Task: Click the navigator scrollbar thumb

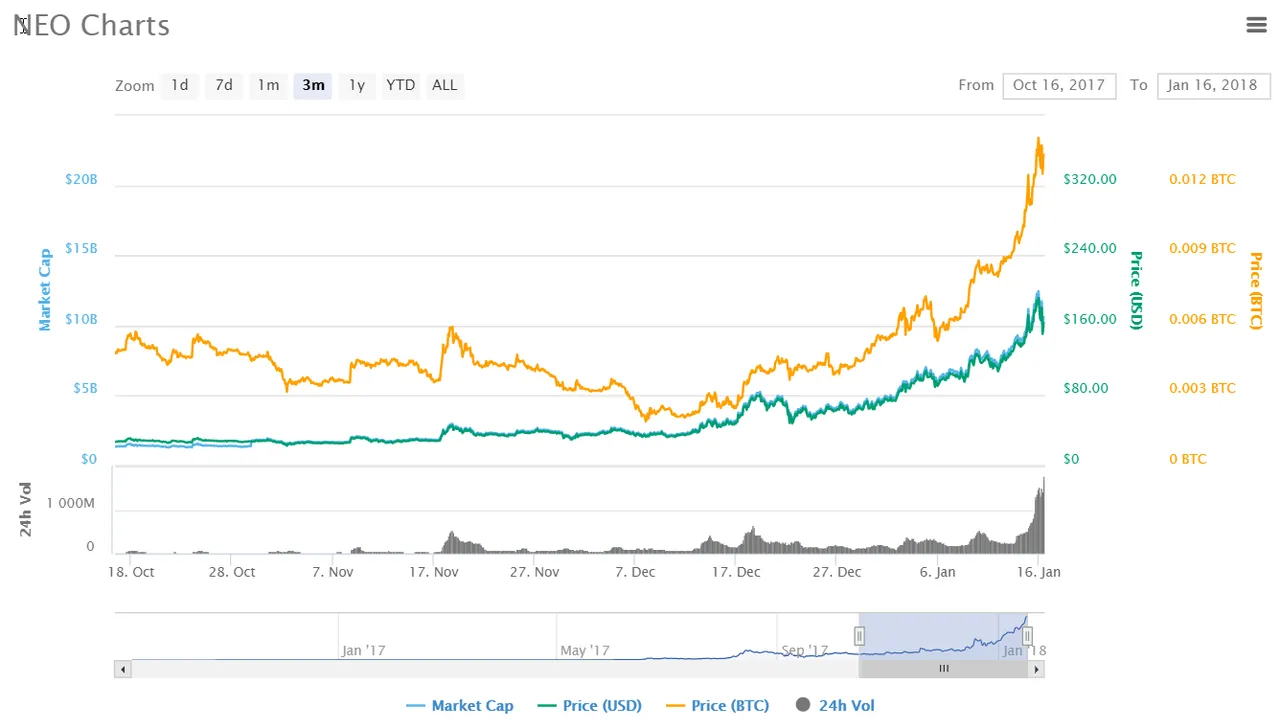Action: tap(943, 669)
